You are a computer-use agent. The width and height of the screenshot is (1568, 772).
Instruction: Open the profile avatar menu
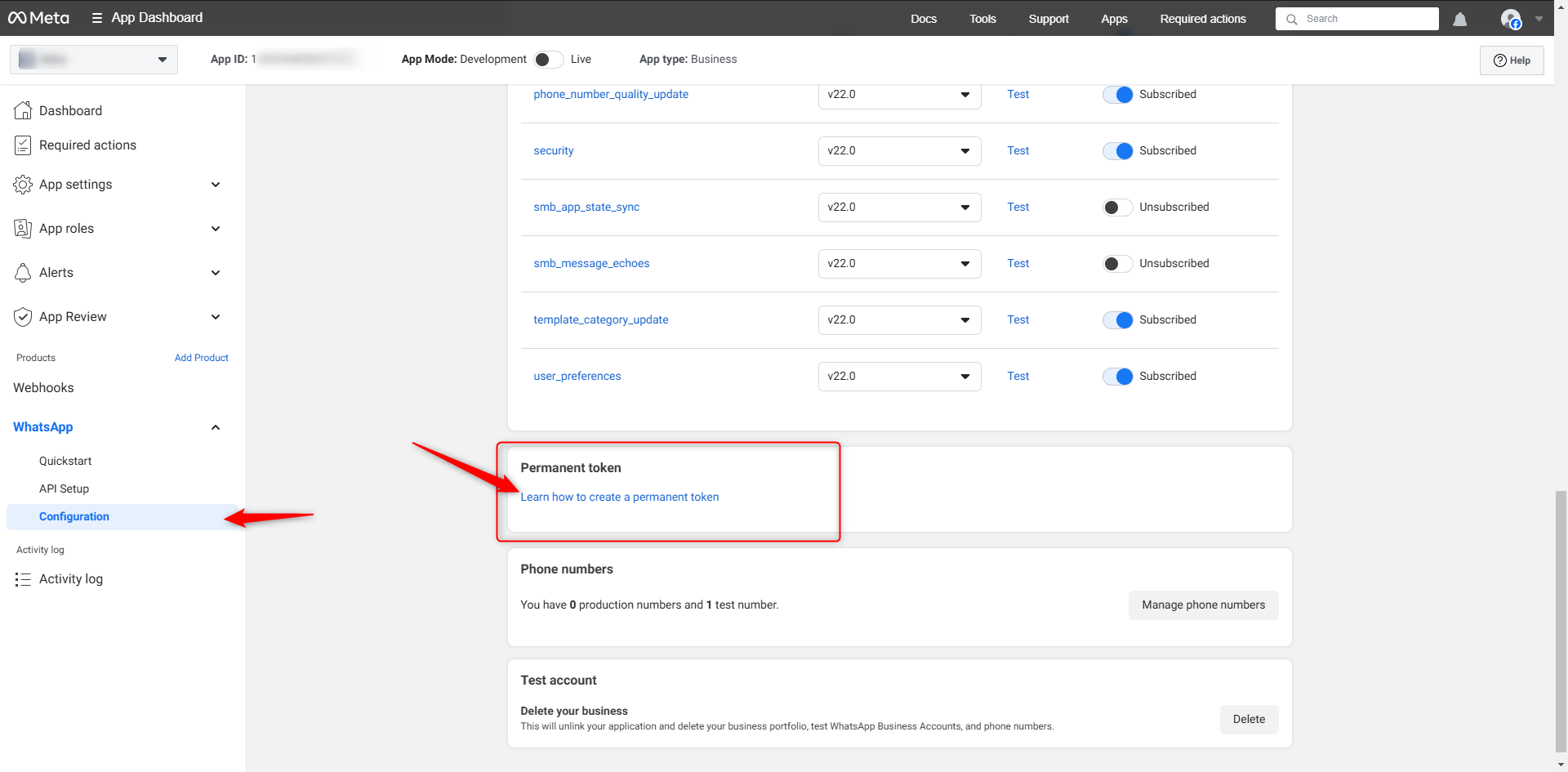point(1511,19)
